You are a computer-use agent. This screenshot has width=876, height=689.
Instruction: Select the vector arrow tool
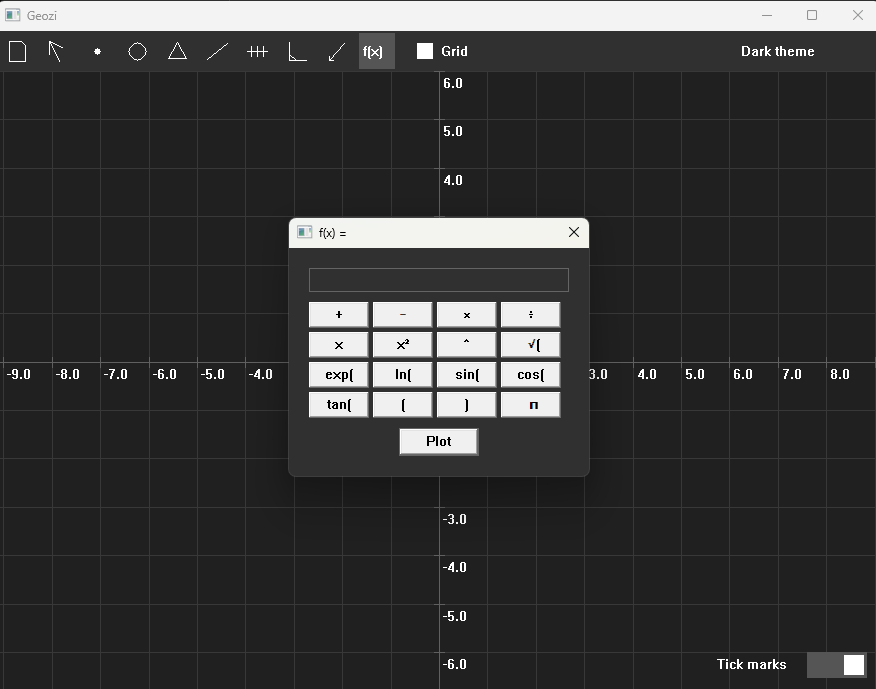(336, 52)
